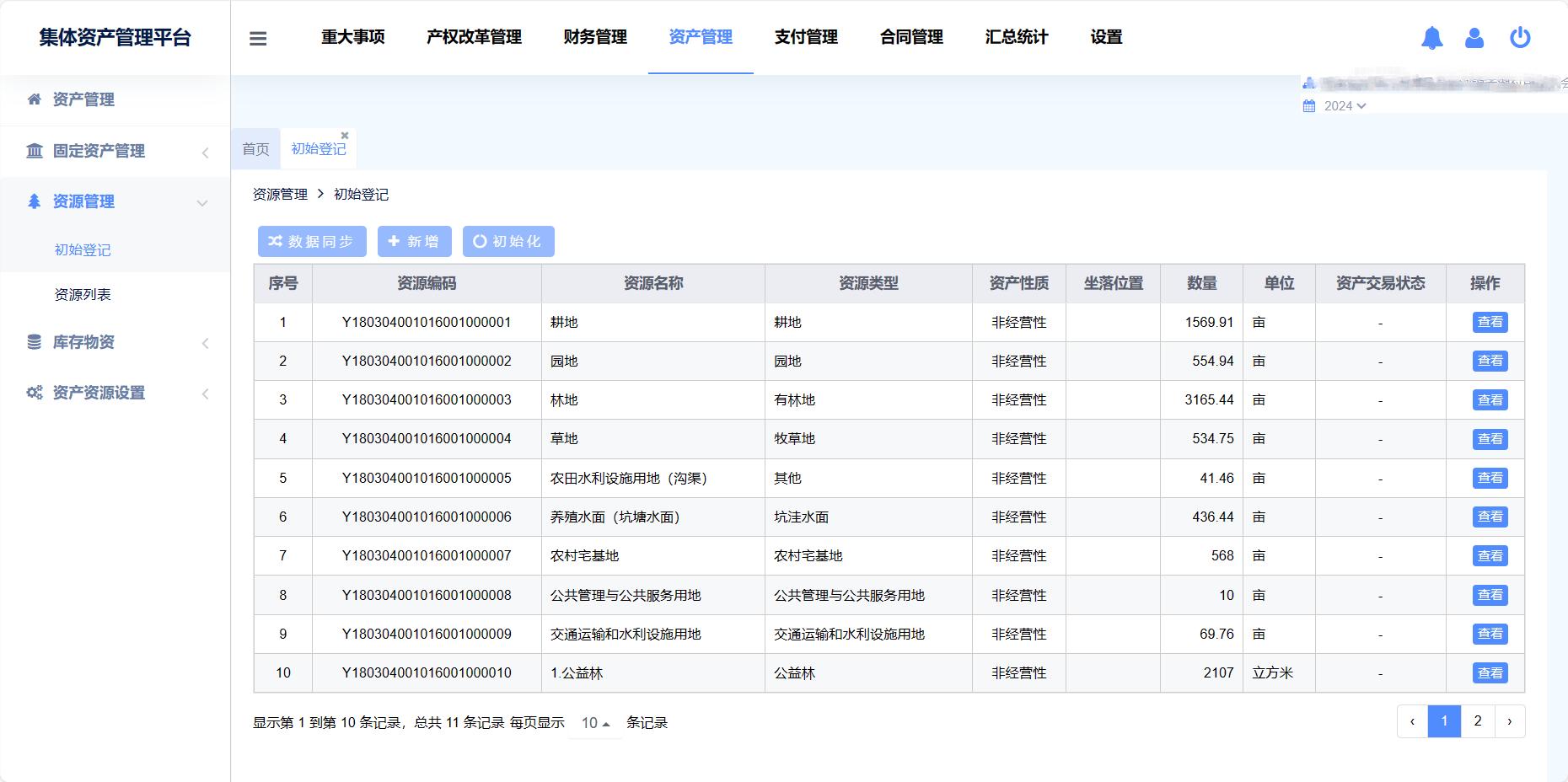Click the user profile icon
The height and width of the screenshot is (782, 1568).
(1474, 38)
